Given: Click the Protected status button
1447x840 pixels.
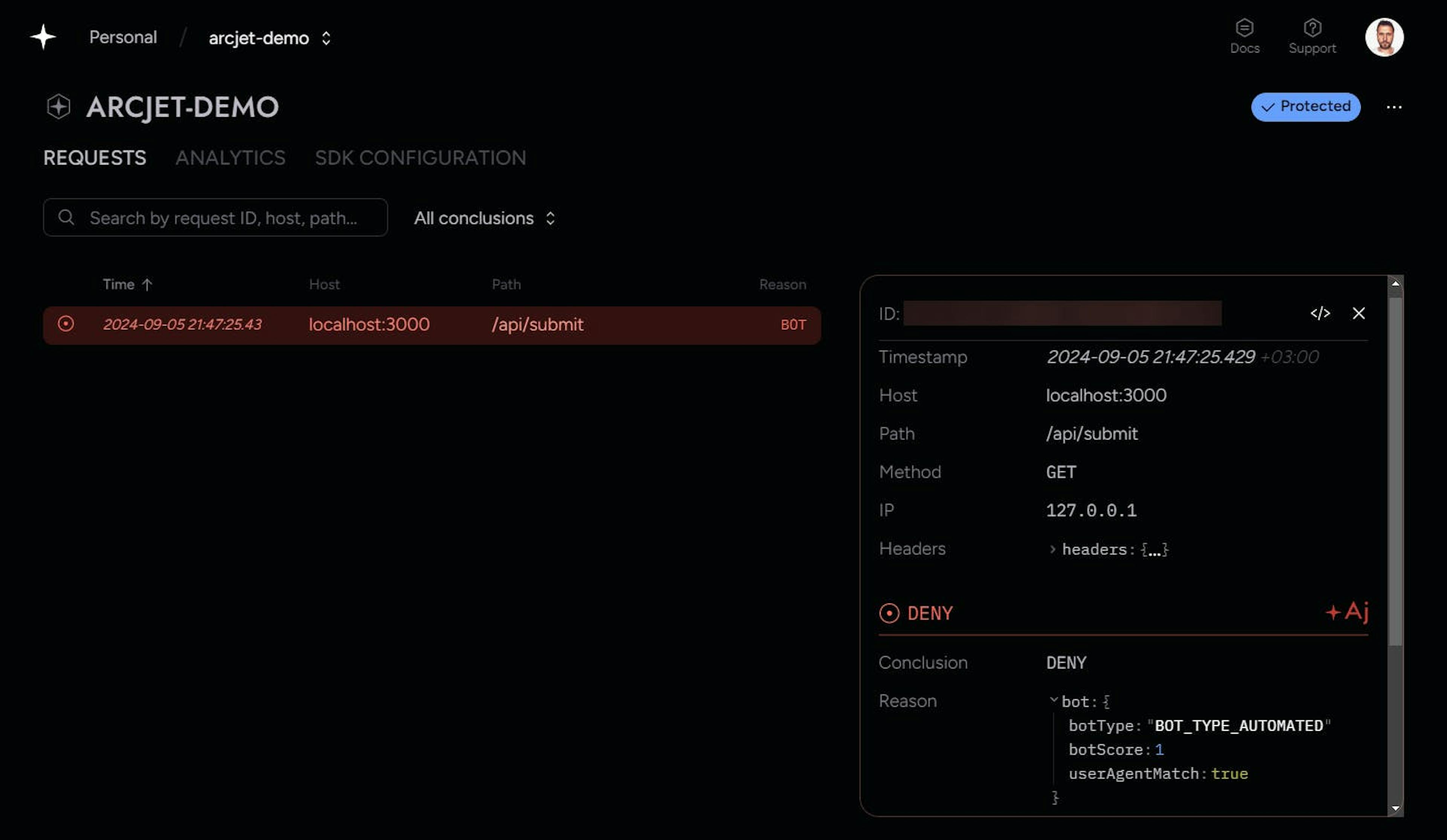Looking at the screenshot, I should [1305, 107].
